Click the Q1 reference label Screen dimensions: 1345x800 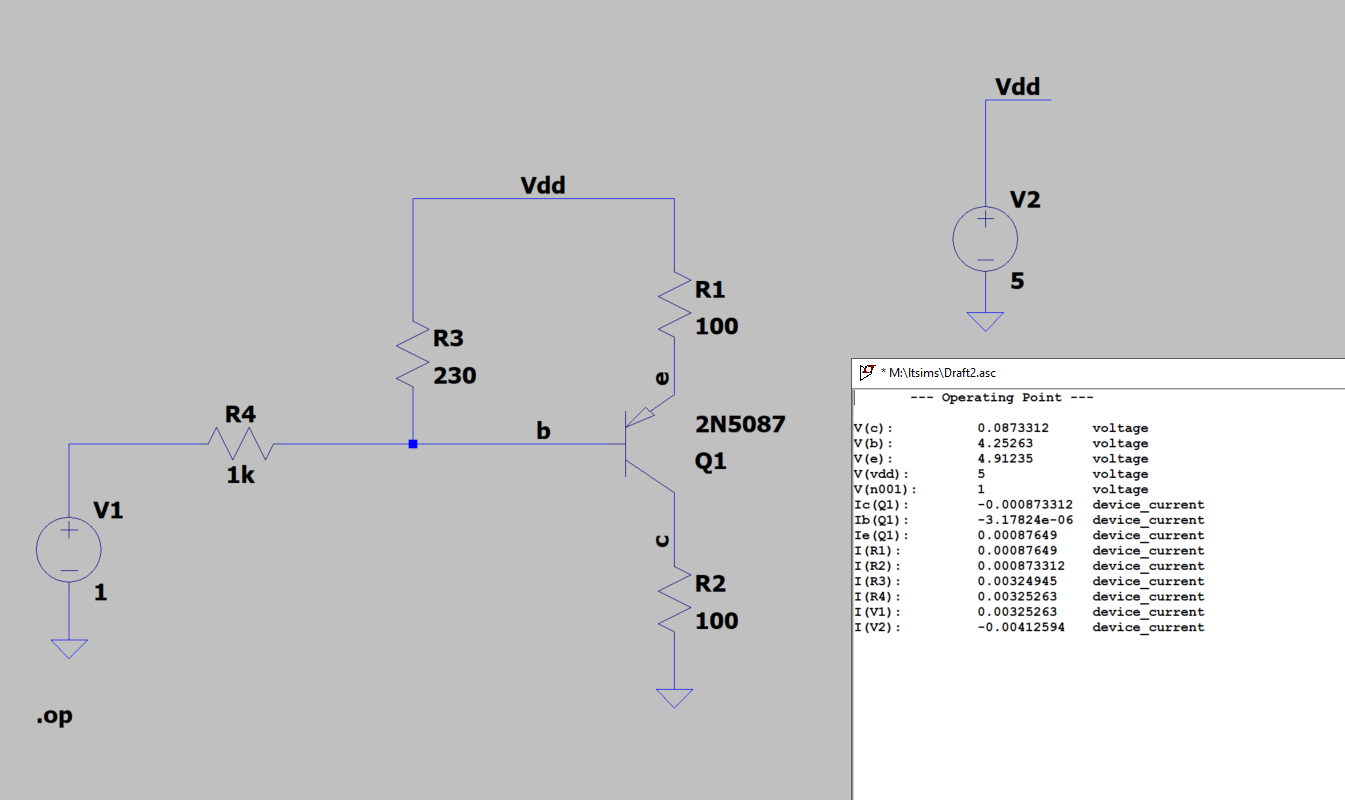(x=711, y=462)
